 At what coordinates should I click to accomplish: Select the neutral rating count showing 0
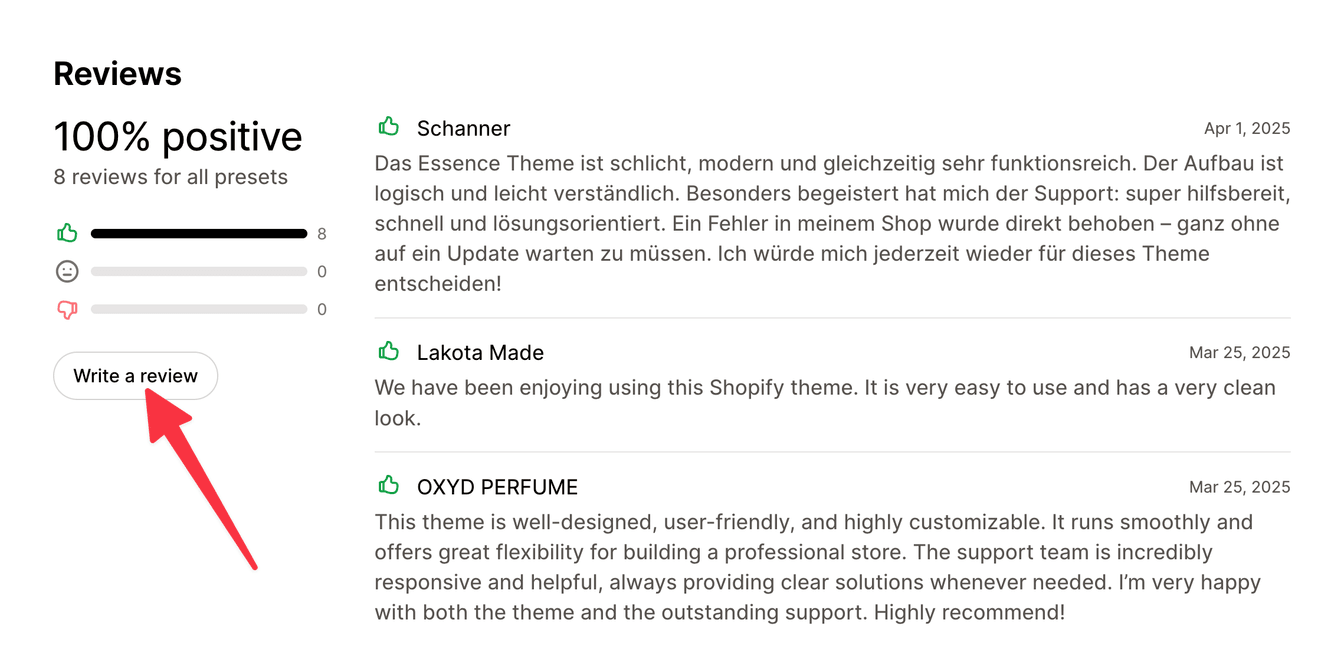tap(322, 270)
